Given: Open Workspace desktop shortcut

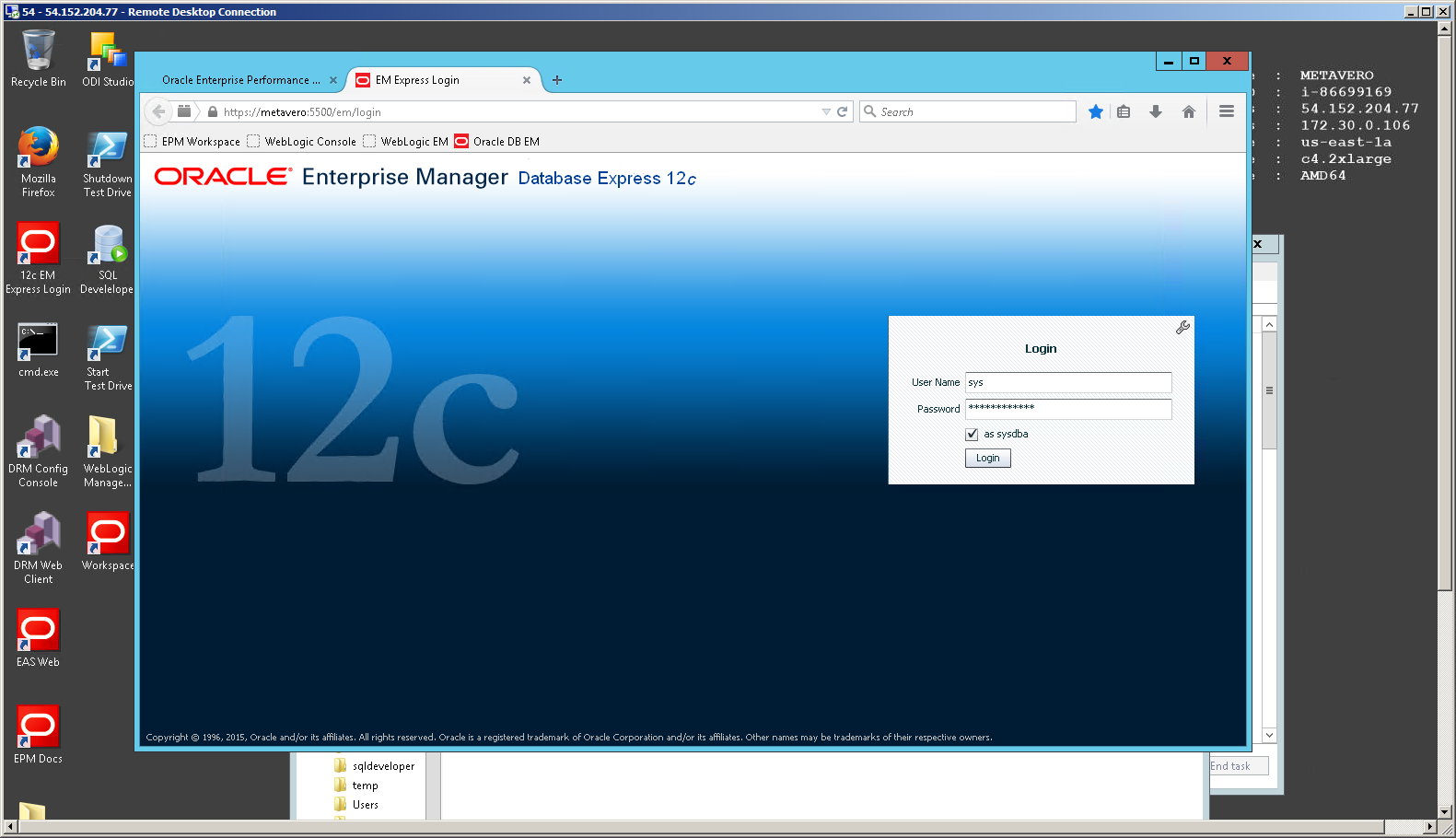Looking at the screenshot, I should [107, 541].
